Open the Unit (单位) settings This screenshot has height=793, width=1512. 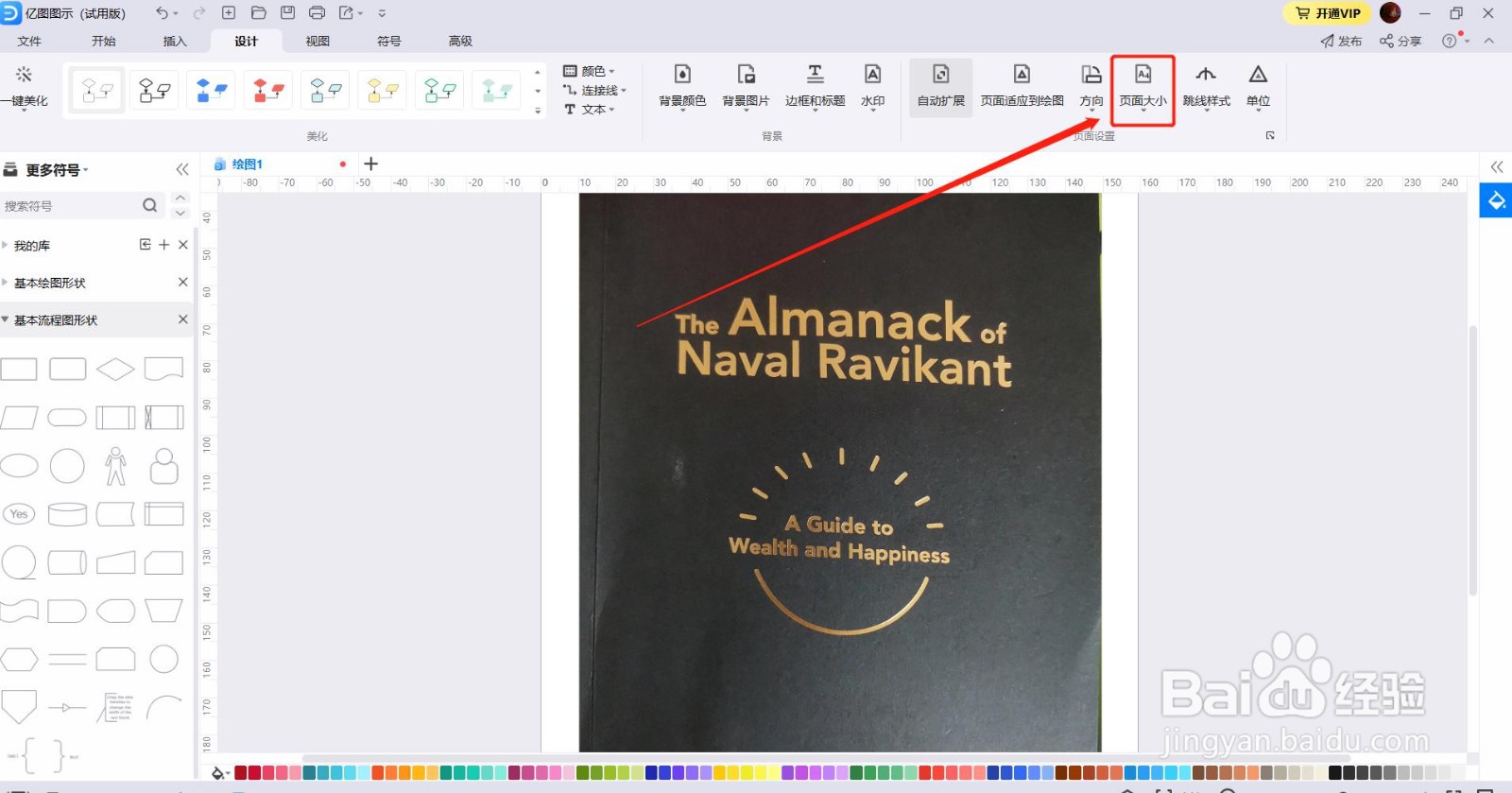[x=1258, y=87]
